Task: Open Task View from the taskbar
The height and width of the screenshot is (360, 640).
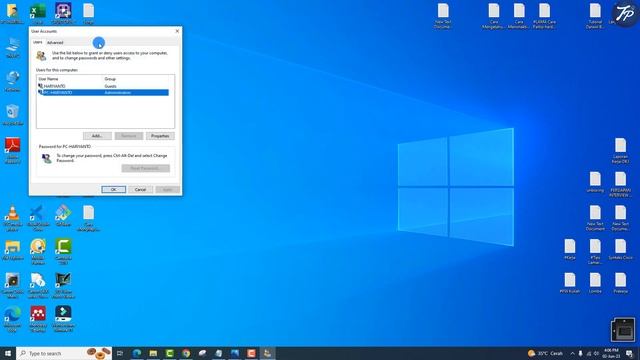Action: point(120,353)
